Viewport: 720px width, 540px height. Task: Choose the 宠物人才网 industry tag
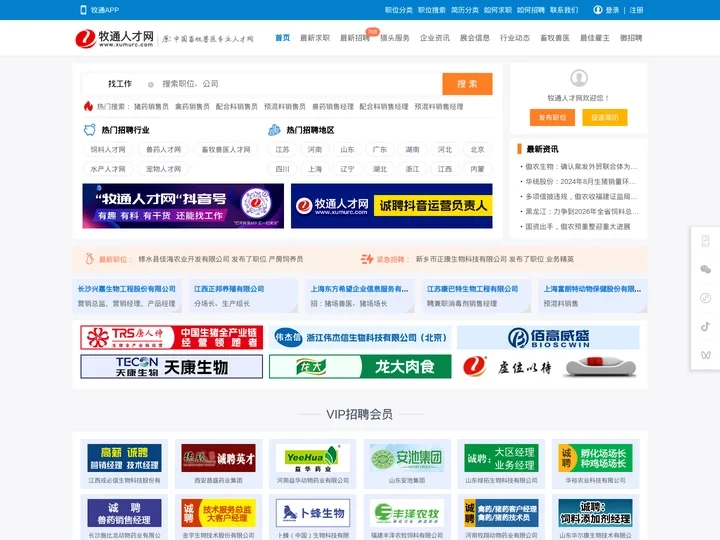[x=163, y=169]
